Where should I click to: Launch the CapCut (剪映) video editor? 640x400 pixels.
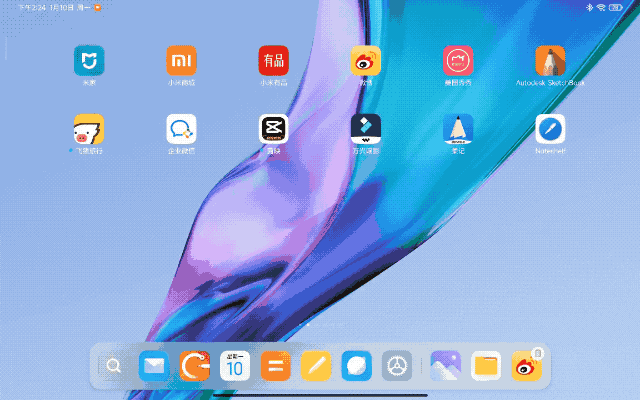[x=273, y=129]
